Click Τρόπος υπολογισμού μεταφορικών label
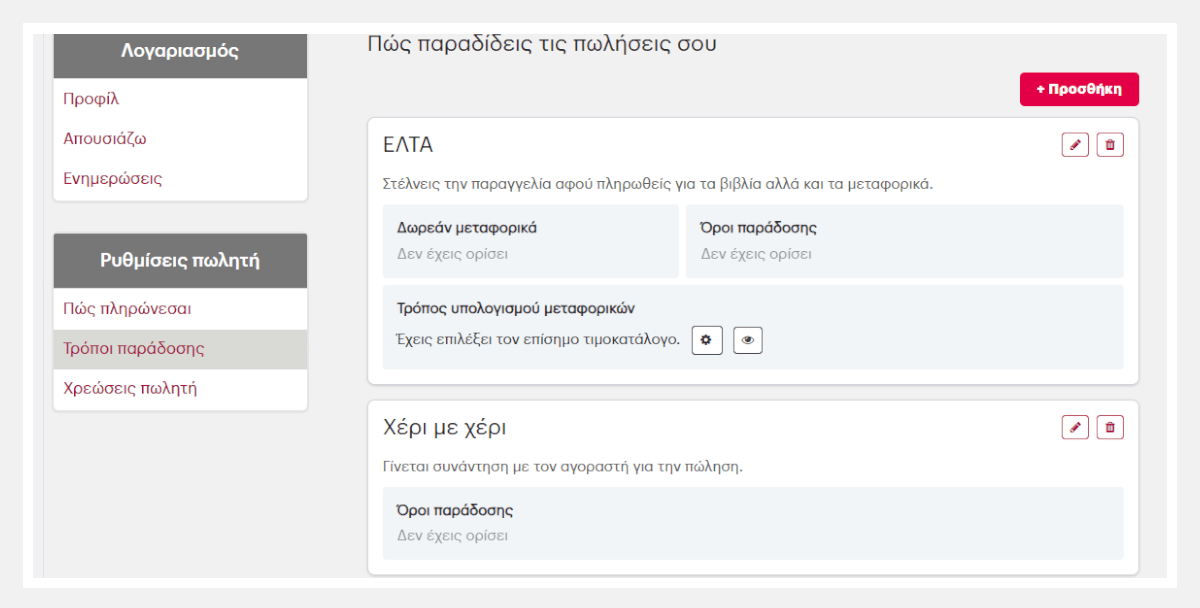1200x608 pixels. pyautogui.click(x=516, y=308)
